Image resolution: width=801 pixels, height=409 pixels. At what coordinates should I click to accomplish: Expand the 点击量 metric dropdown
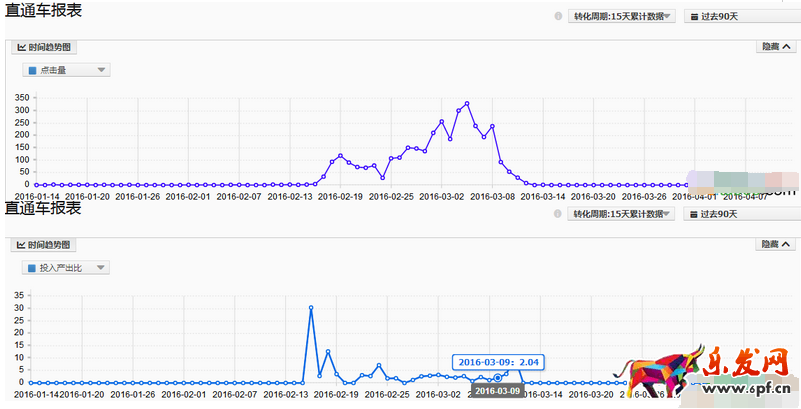(101, 70)
